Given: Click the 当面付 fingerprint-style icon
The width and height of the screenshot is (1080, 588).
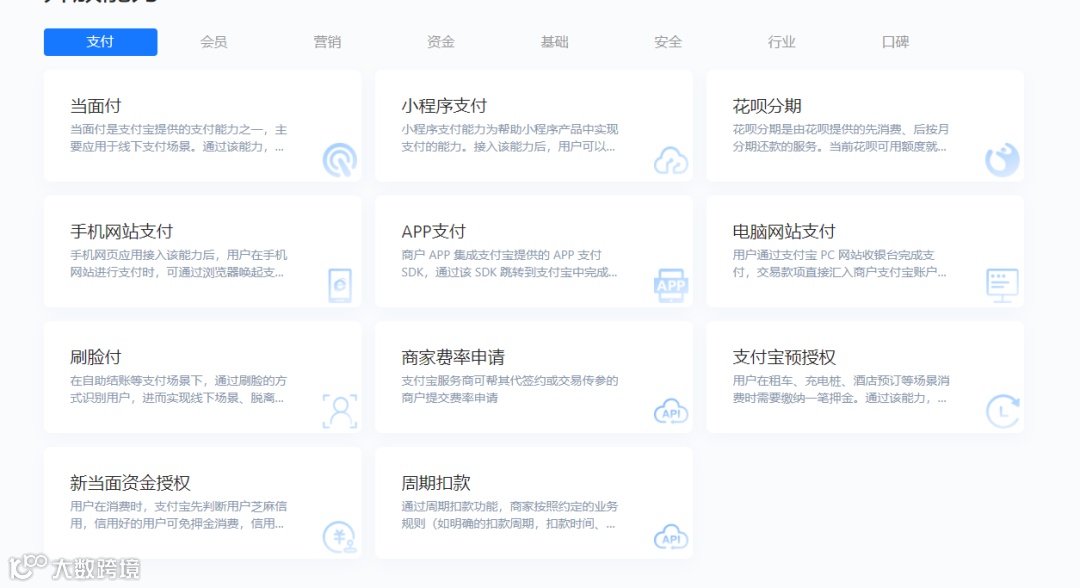Looking at the screenshot, I should pos(340,160).
